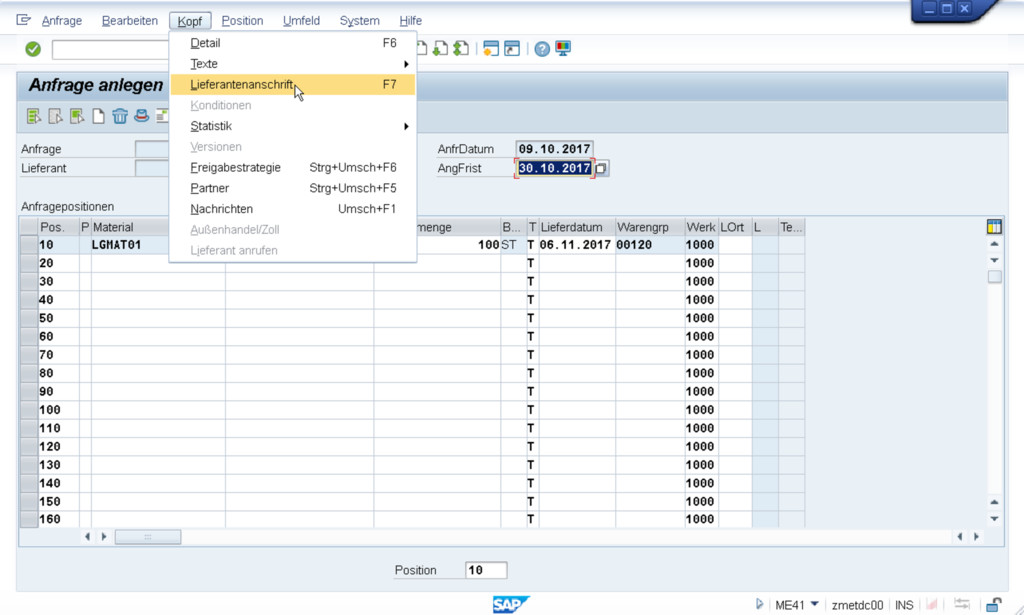
Task: Click the blank page icon in application toolbar
Action: click(98, 116)
